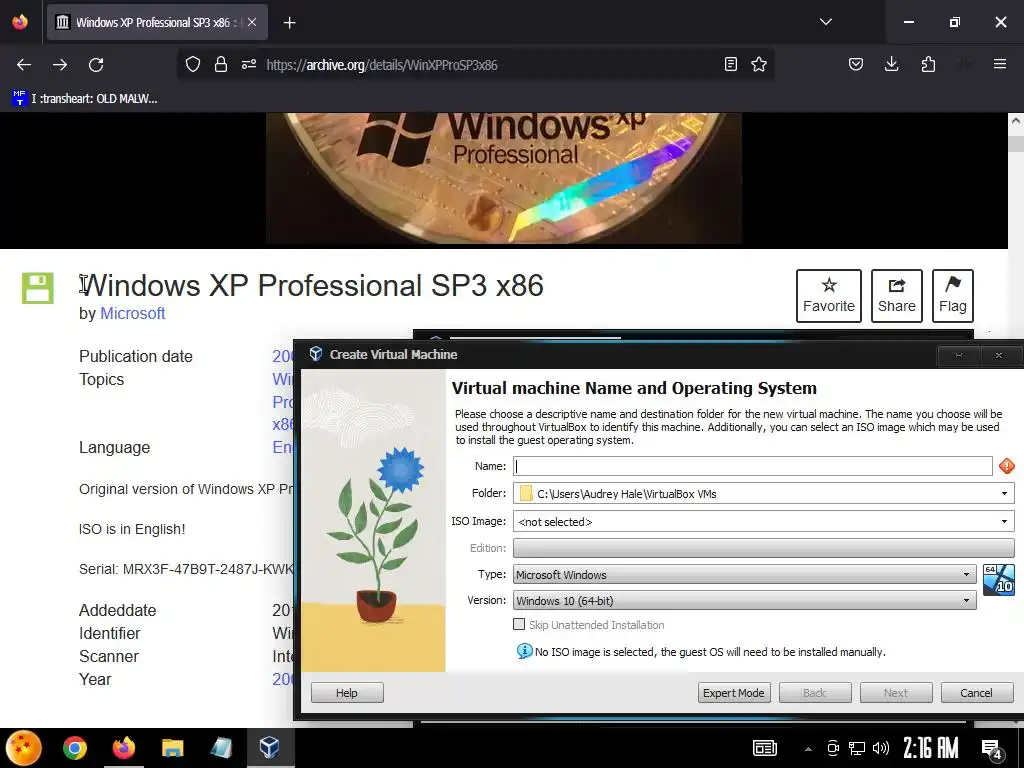Viewport: 1024px width, 768px height.
Task: Open the volume speaker tray icon
Action: [880, 748]
